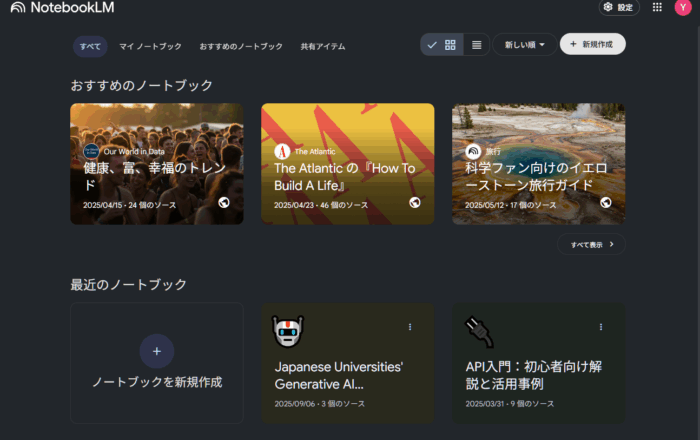Open more options for API入門 notebook
700x440 pixels.
point(601,327)
